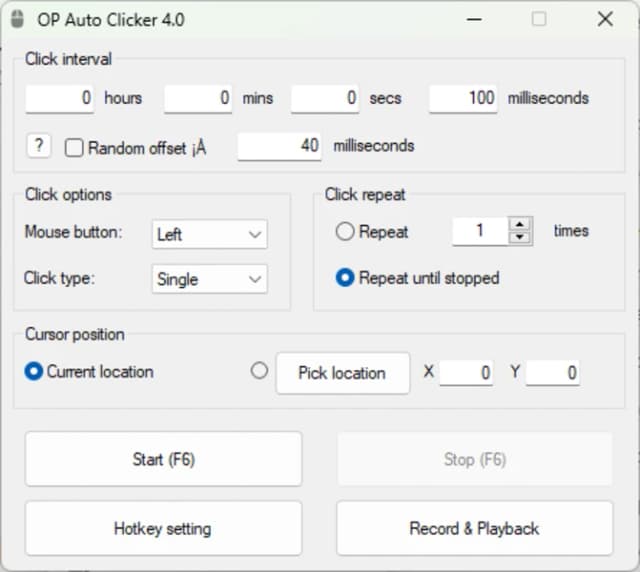Viewport: 640px width, 572px height.
Task: Click the OP Auto Clicker mouse icon
Action: click(17, 19)
